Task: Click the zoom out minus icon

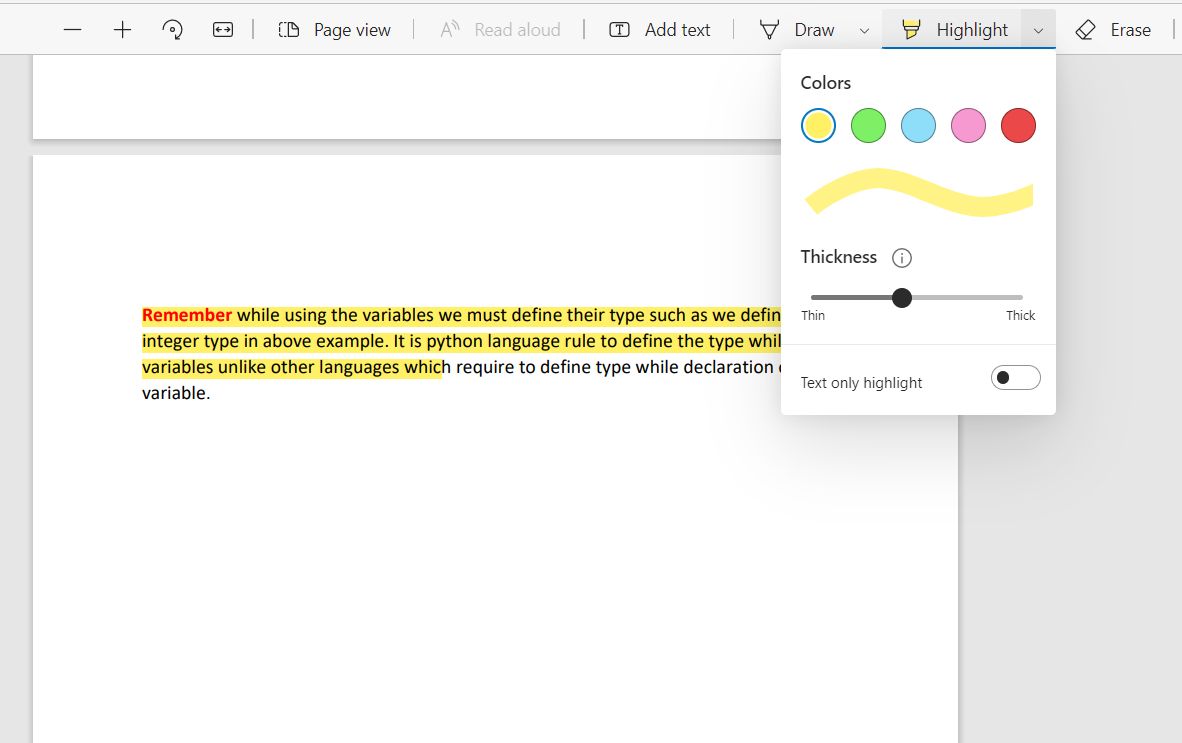Action: tap(72, 30)
